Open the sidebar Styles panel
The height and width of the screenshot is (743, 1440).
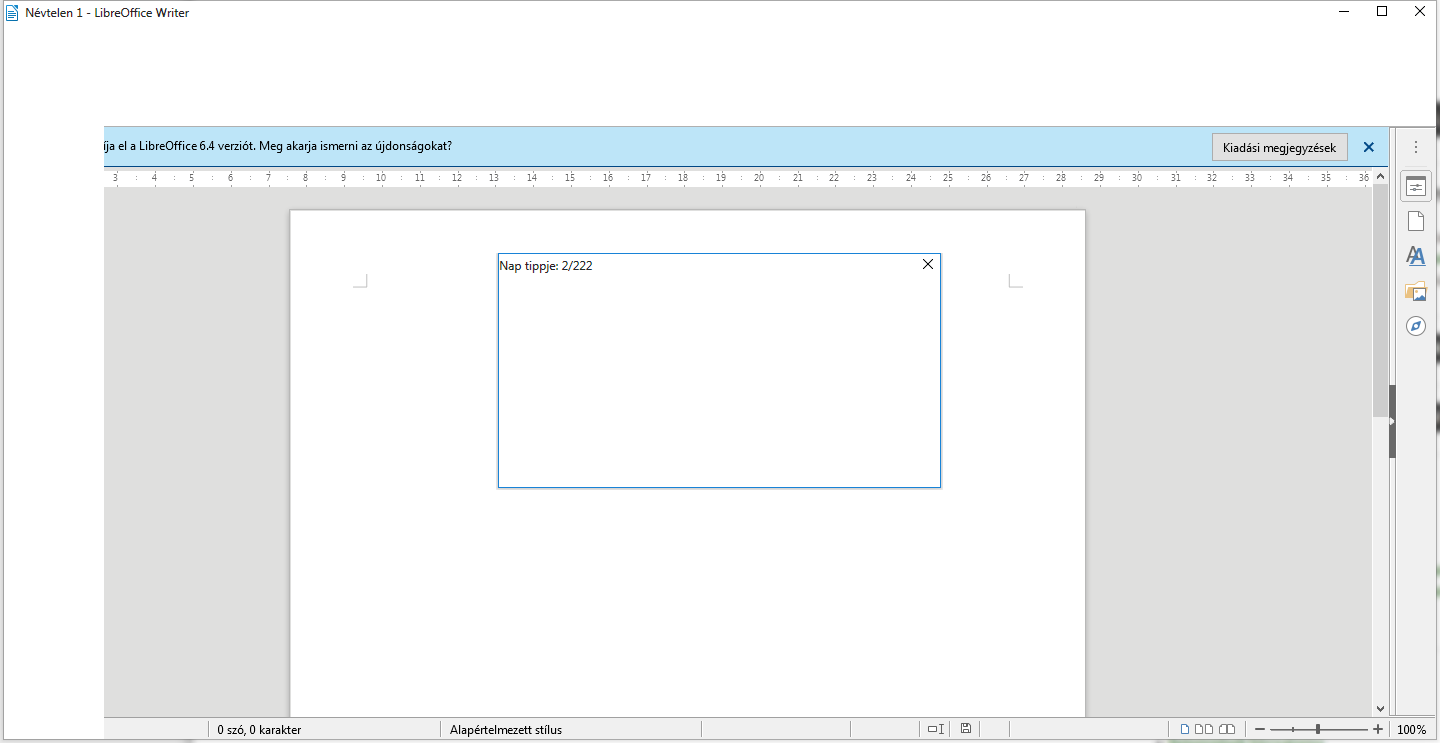1415,256
